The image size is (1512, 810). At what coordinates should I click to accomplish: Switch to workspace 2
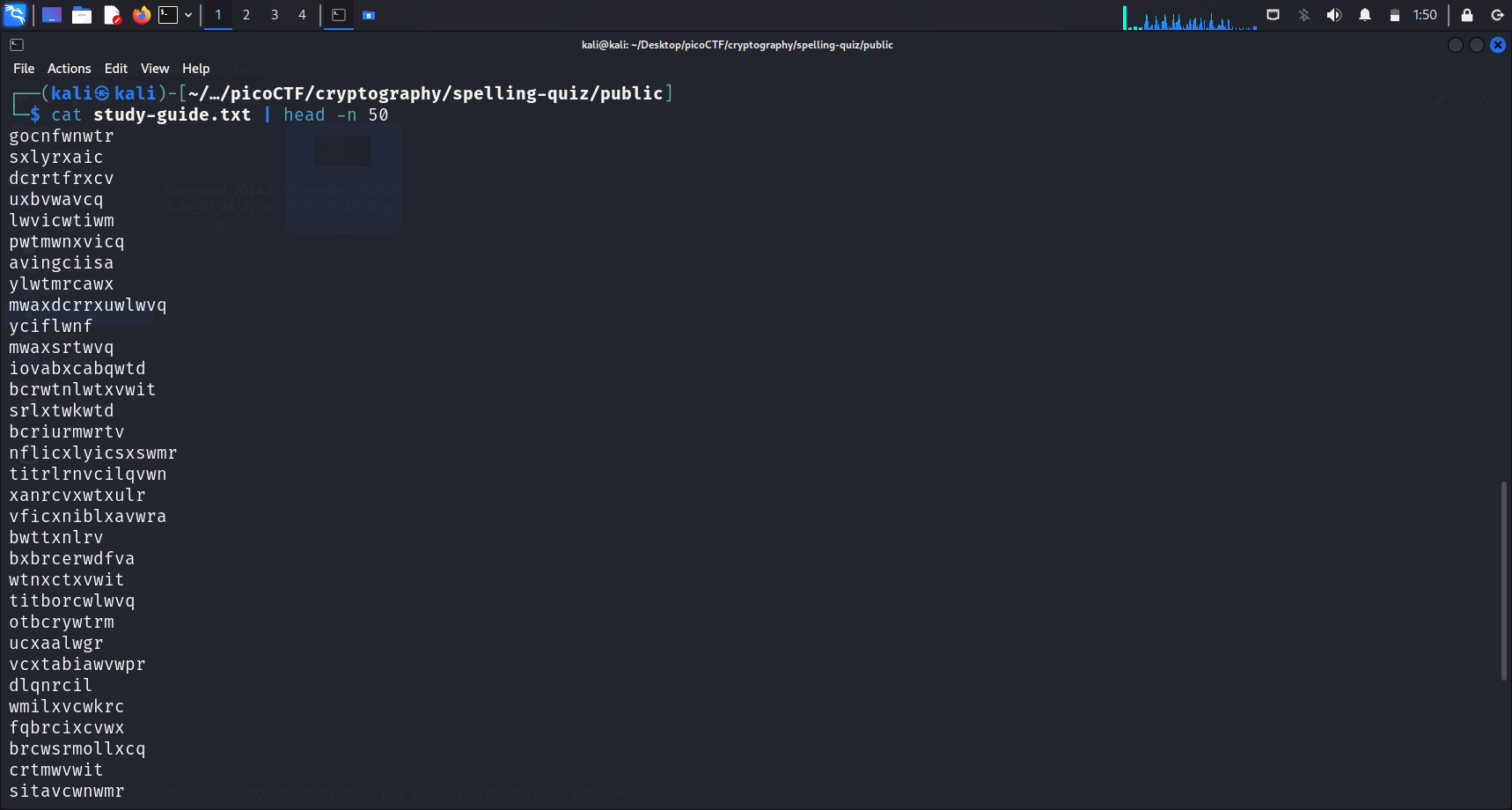[246, 15]
